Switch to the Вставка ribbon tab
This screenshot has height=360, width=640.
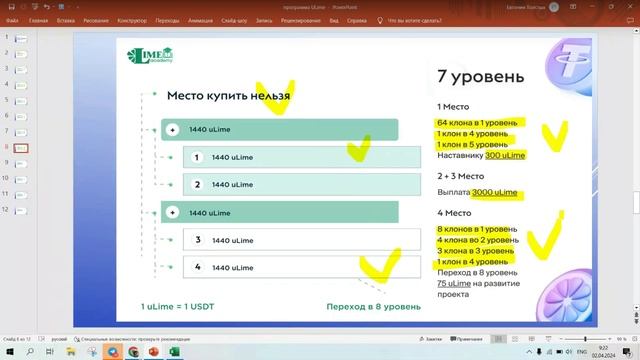66,20
